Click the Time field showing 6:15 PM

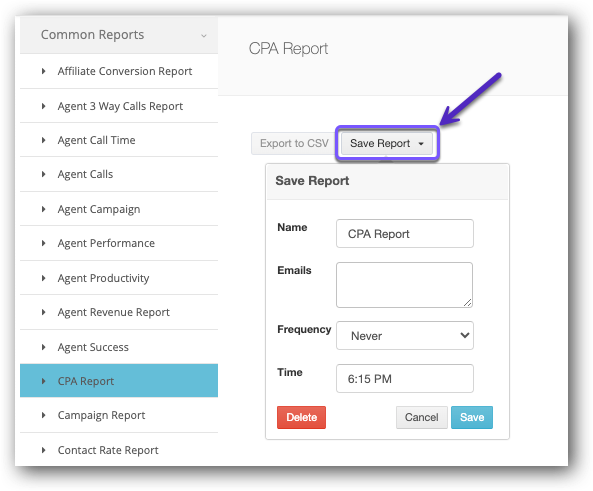coord(405,379)
